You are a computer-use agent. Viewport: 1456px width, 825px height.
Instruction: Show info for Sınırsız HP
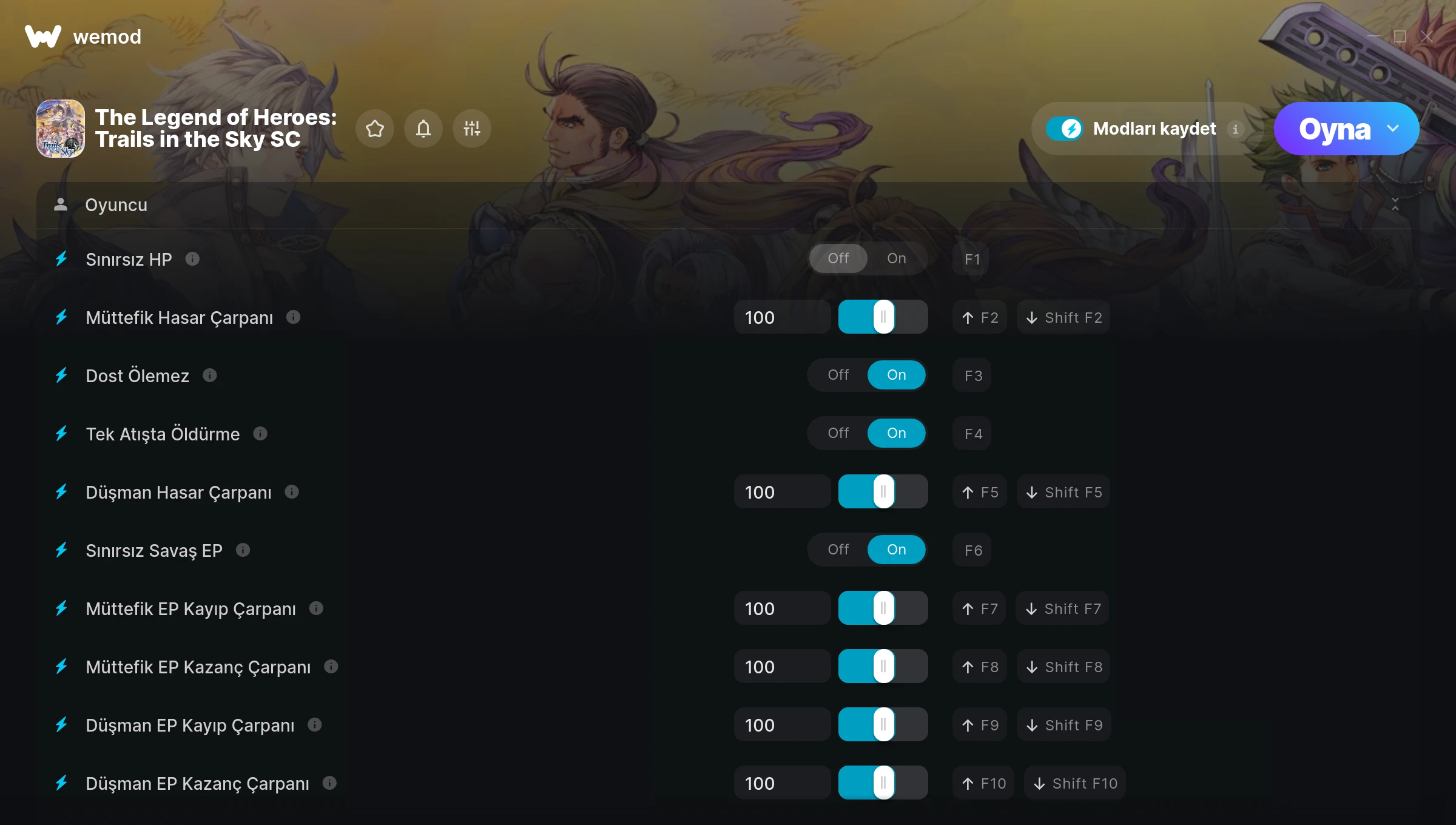192,259
